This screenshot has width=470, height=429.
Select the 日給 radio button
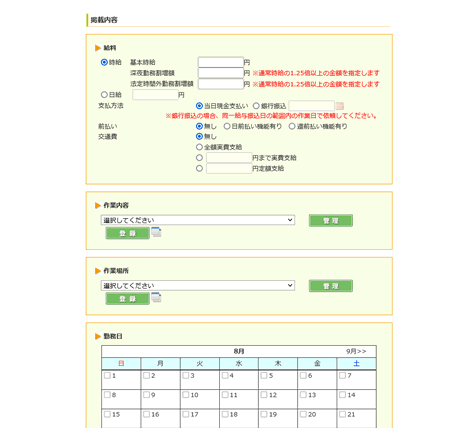point(104,95)
